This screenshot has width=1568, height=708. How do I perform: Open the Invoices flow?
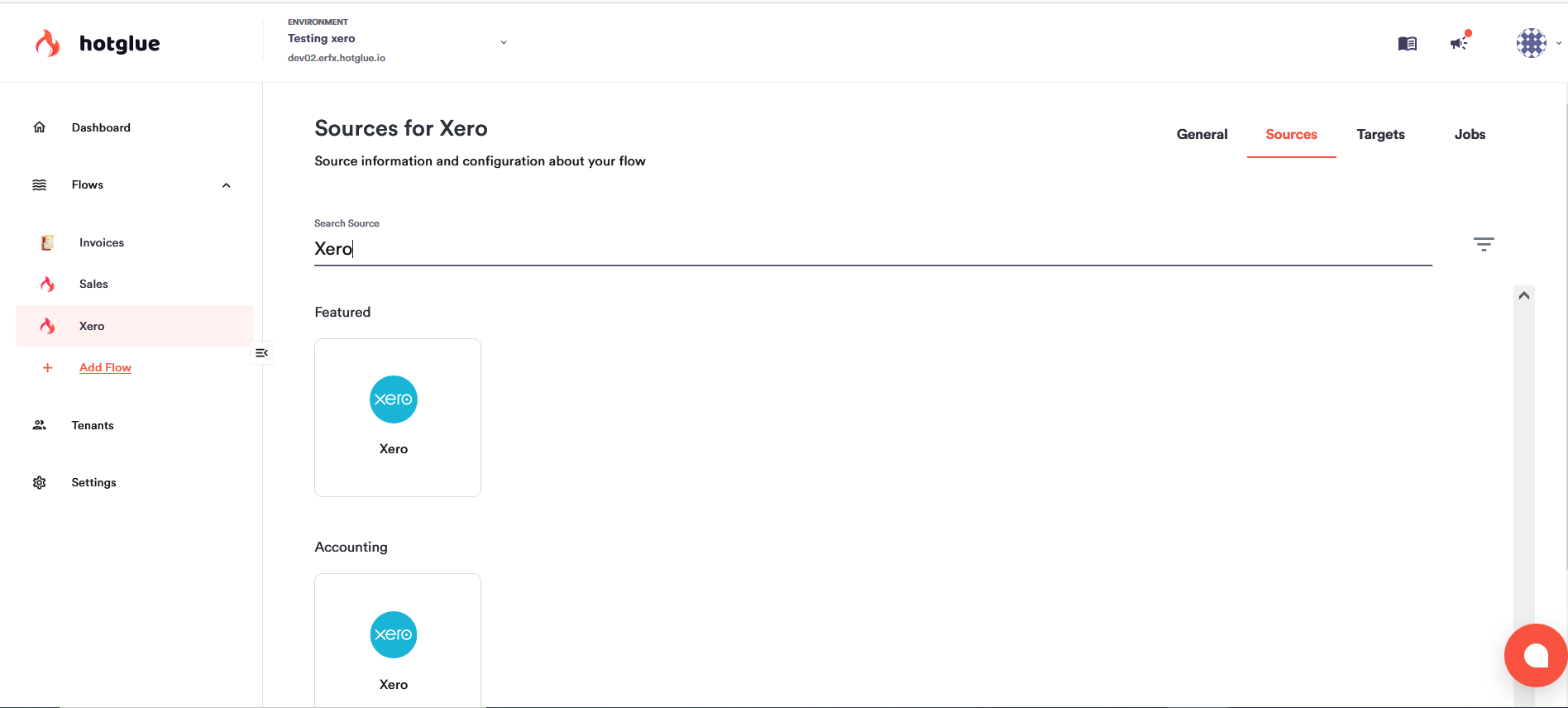tap(102, 242)
